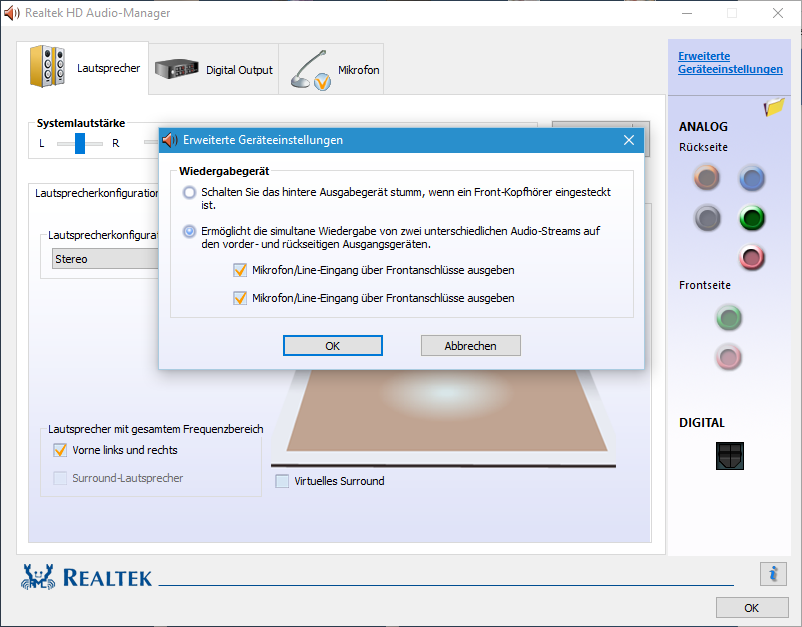This screenshot has width=802, height=627.
Task: Click the Systemlautstärke label
Action: point(81,123)
